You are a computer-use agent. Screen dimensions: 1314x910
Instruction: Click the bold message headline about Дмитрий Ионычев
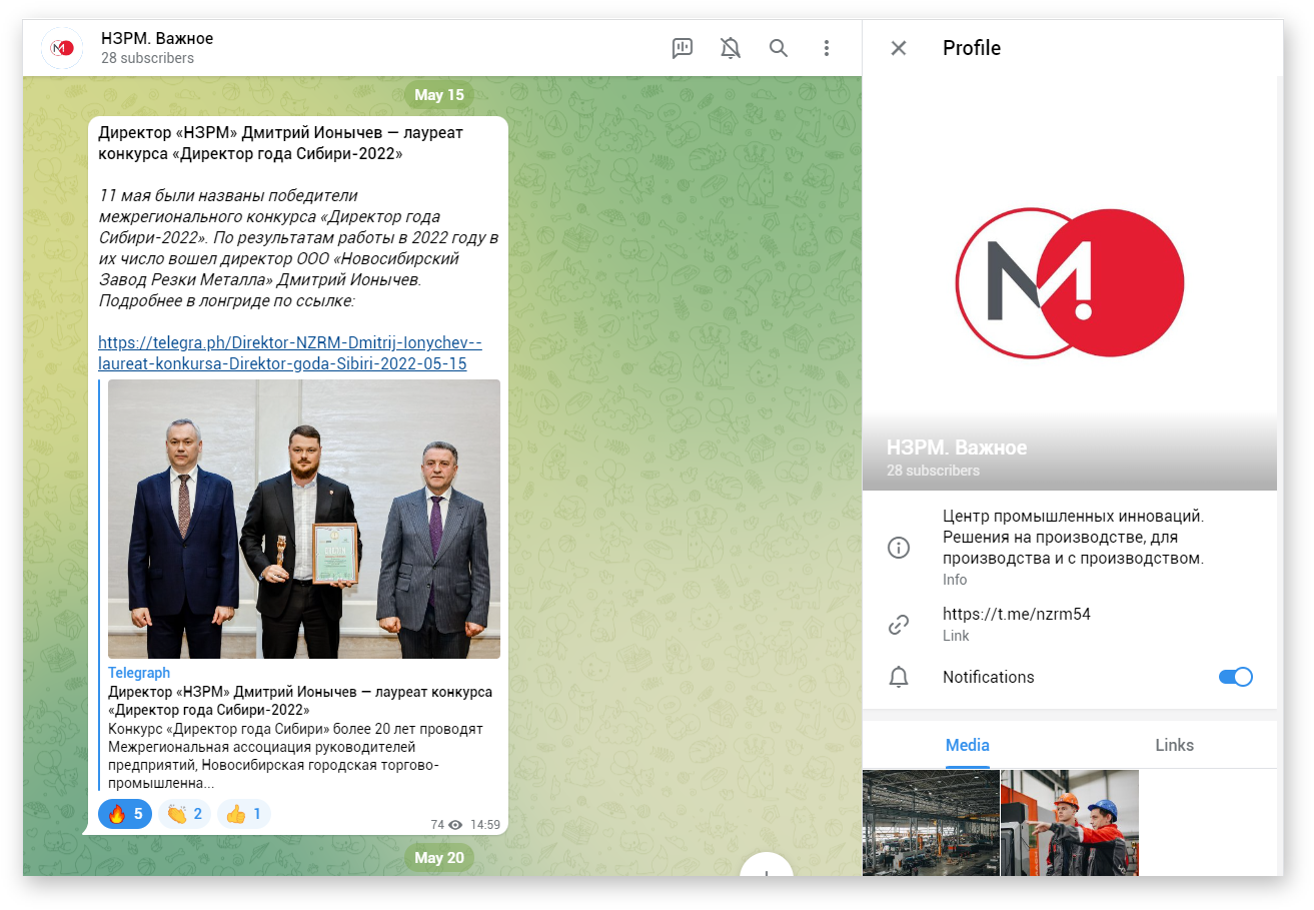pyautogui.click(x=280, y=143)
